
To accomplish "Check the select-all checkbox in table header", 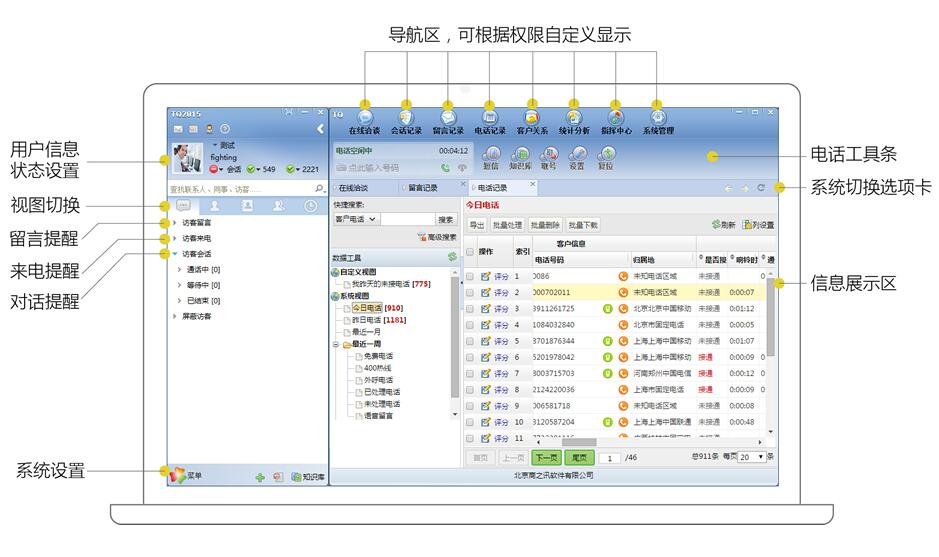I will (x=471, y=251).
